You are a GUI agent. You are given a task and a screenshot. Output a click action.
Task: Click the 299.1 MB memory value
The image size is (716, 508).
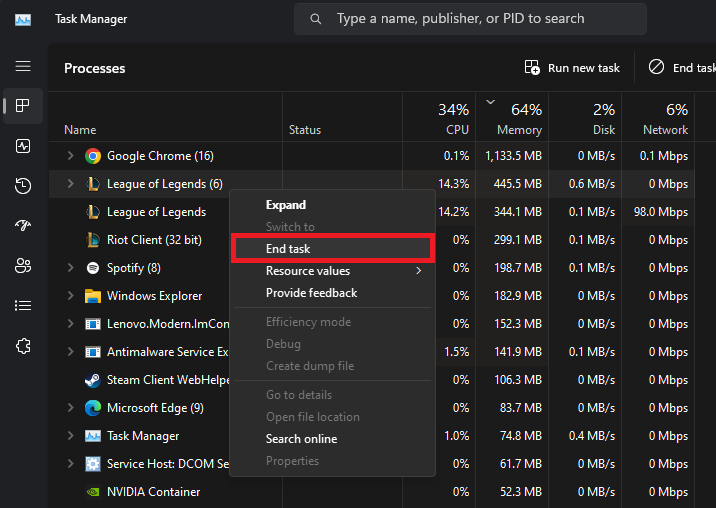pyautogui.click(x=517, y=240)
